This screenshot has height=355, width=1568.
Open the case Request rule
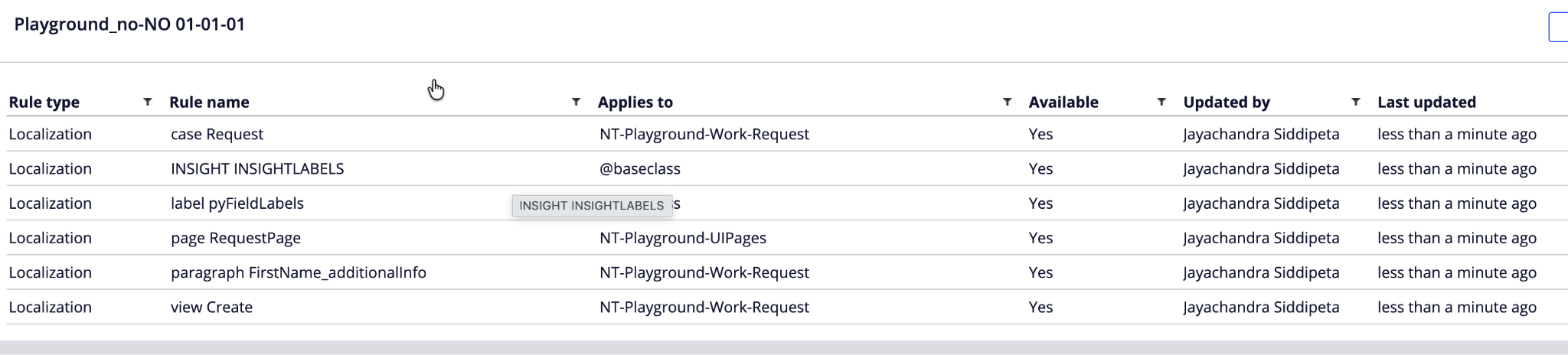[x=217, y=135]
